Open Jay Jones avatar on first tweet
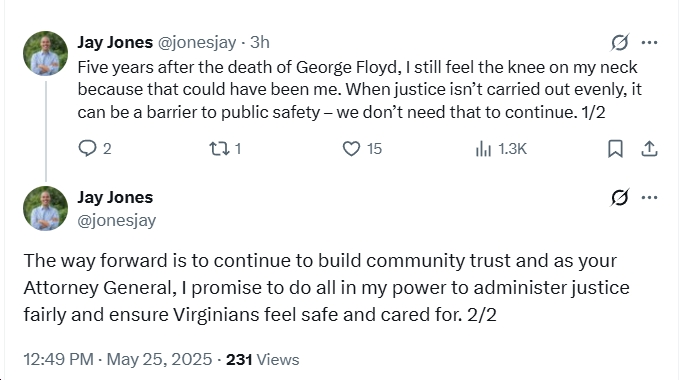The width and height of the screenshot is (680, 380). pos(46,53)
